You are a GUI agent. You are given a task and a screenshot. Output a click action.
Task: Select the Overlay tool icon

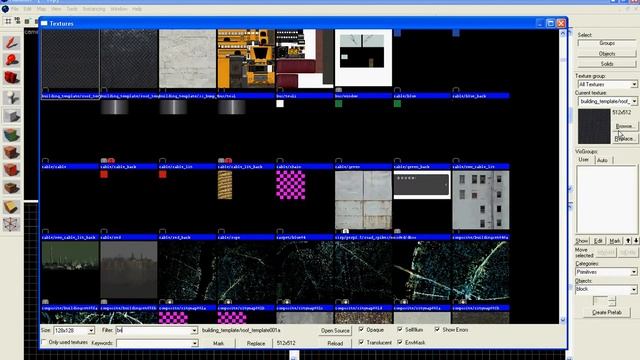pyautogui.click(x=11, y=188)
